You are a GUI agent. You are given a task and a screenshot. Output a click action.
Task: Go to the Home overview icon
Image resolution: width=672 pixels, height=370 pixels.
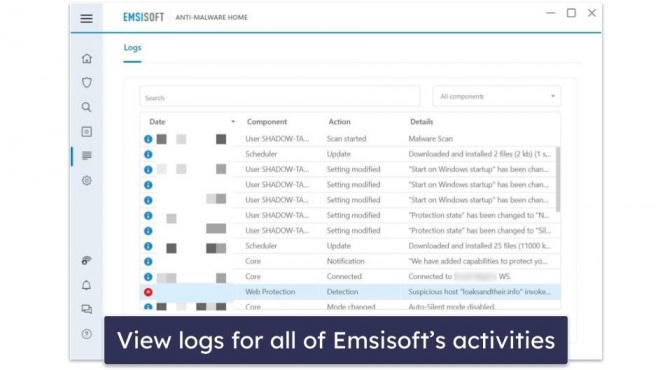coord(87,58)
